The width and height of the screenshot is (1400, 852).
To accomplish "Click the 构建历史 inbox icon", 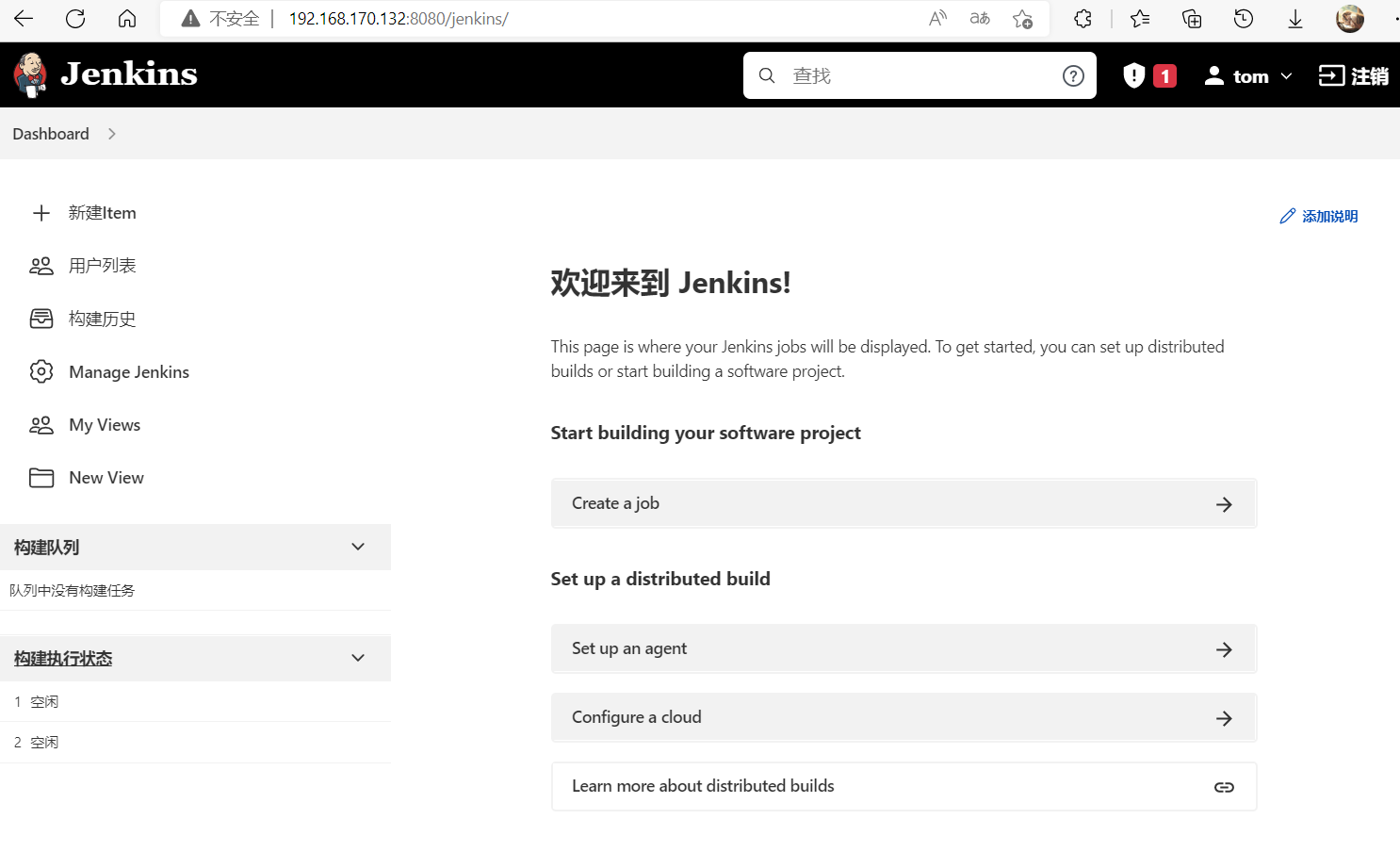I will [x=41, y=319].
